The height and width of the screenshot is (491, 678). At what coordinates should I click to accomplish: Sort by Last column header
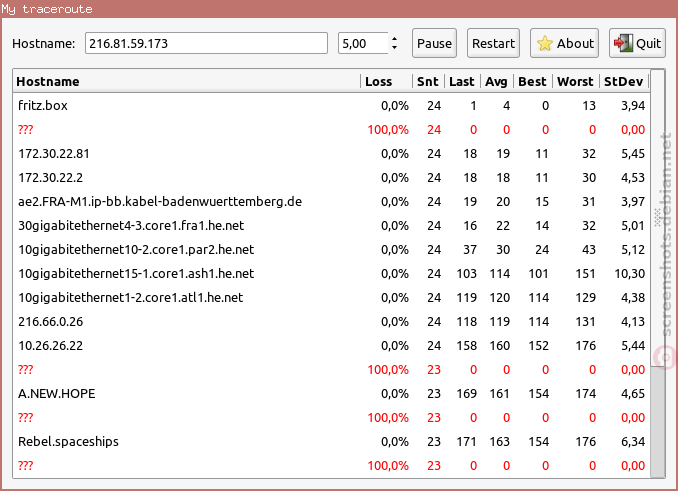click(462, 81)
